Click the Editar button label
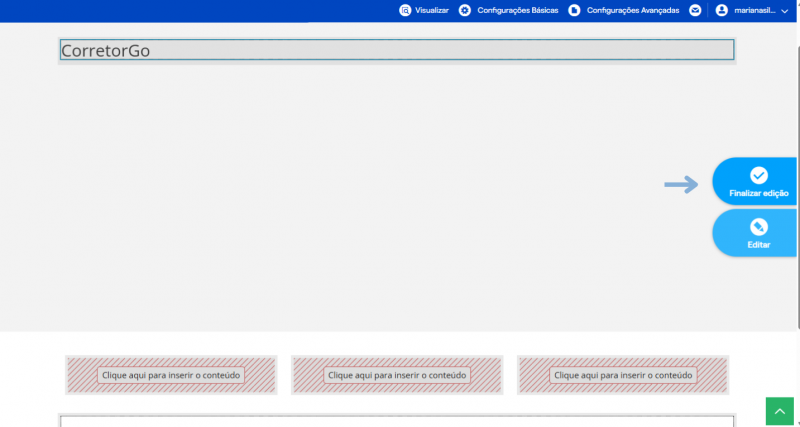Screen dimensions: 800x427 click(759, 245)
